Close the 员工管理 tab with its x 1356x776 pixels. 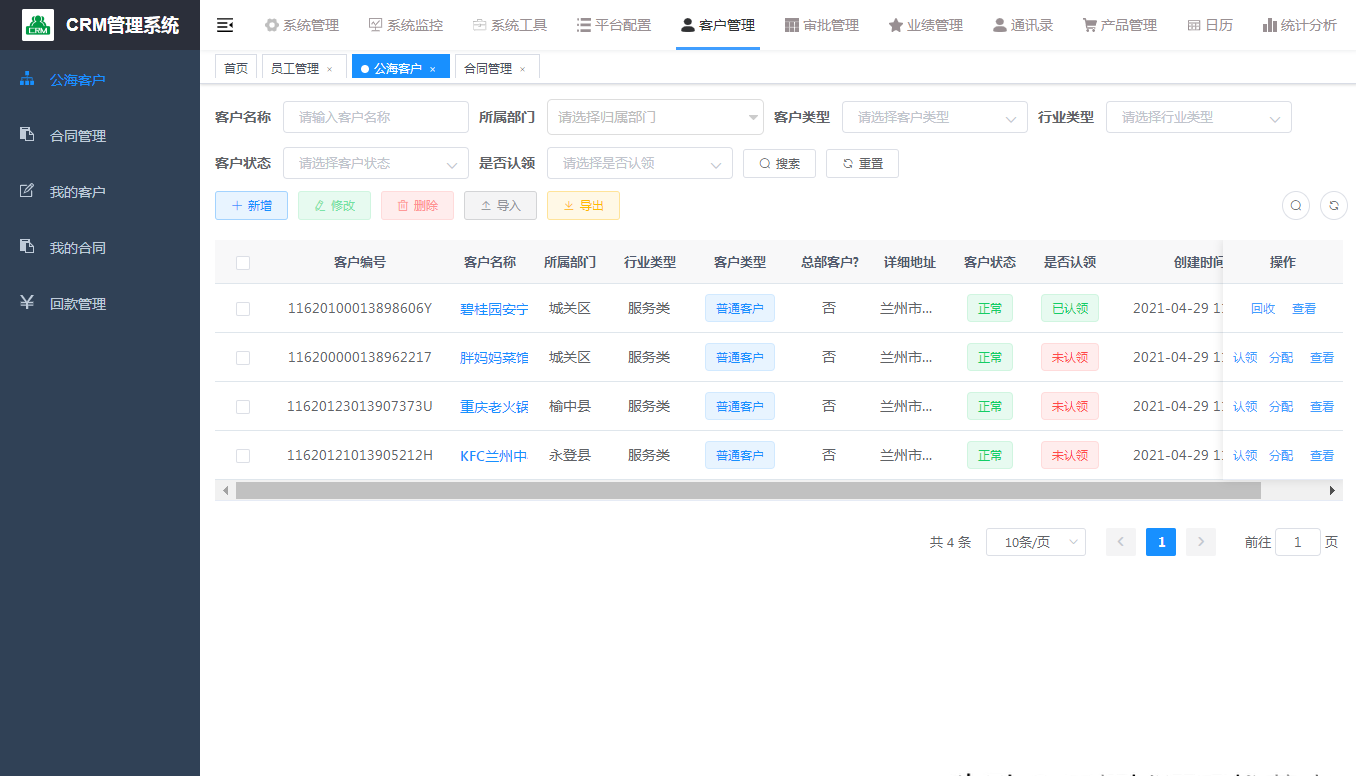(x=330, y=69)
